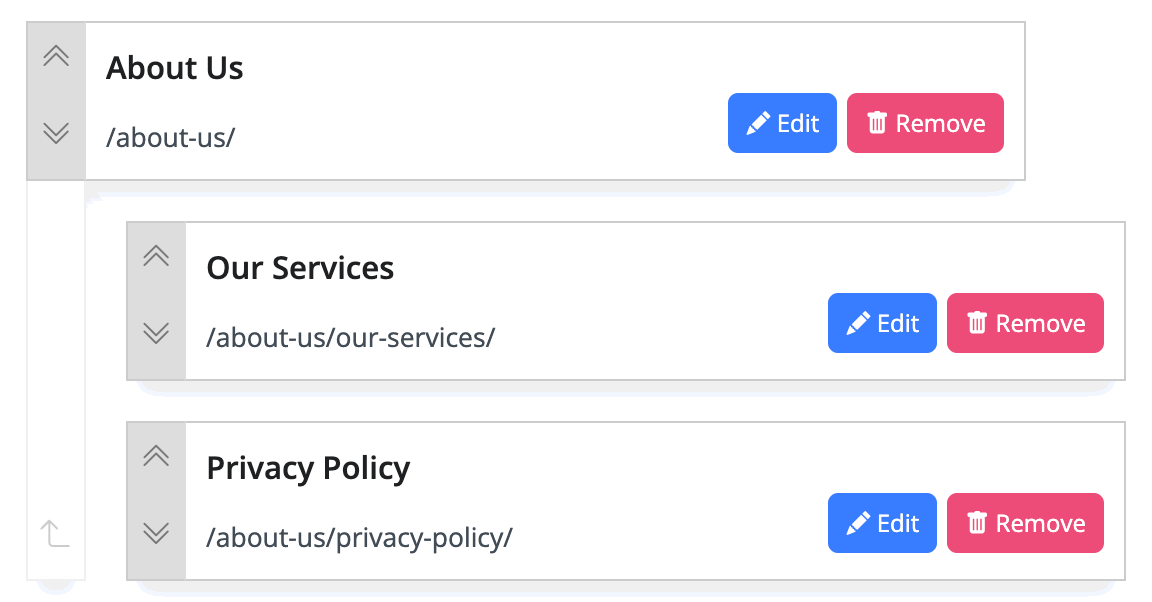Click the /about-us/ path text
Image resolution: width=1152 pixels, height=602 pixels.
tap(170, 137)
